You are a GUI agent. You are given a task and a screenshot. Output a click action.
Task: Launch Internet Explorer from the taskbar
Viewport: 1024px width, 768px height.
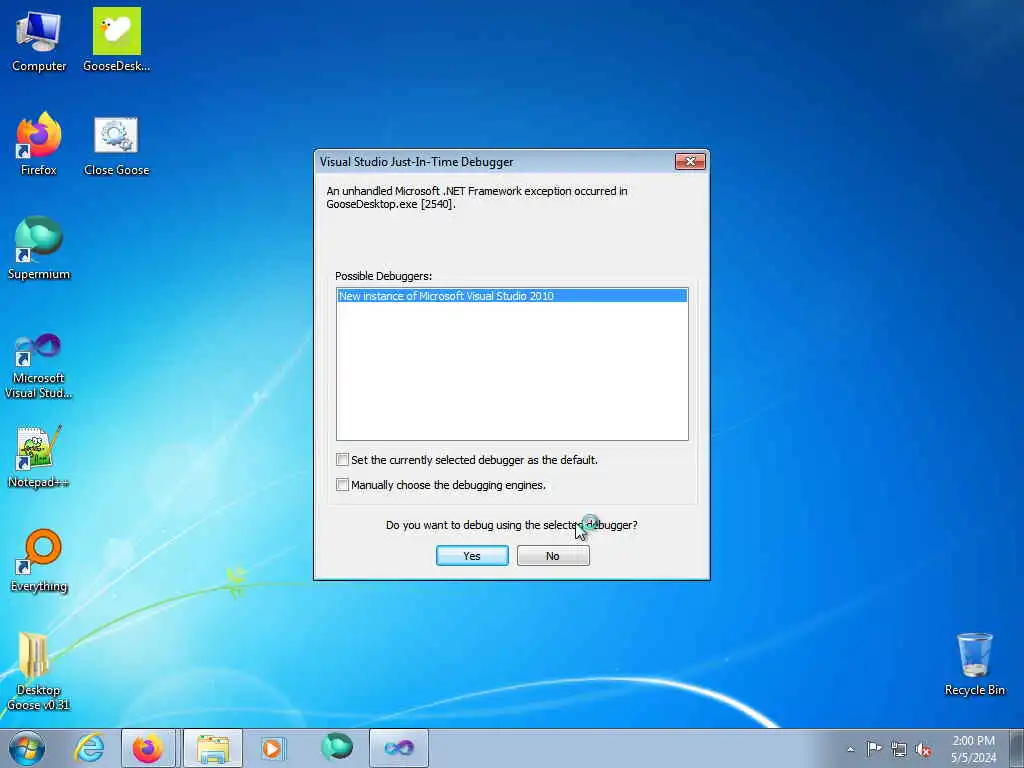(x=89, y=748)
